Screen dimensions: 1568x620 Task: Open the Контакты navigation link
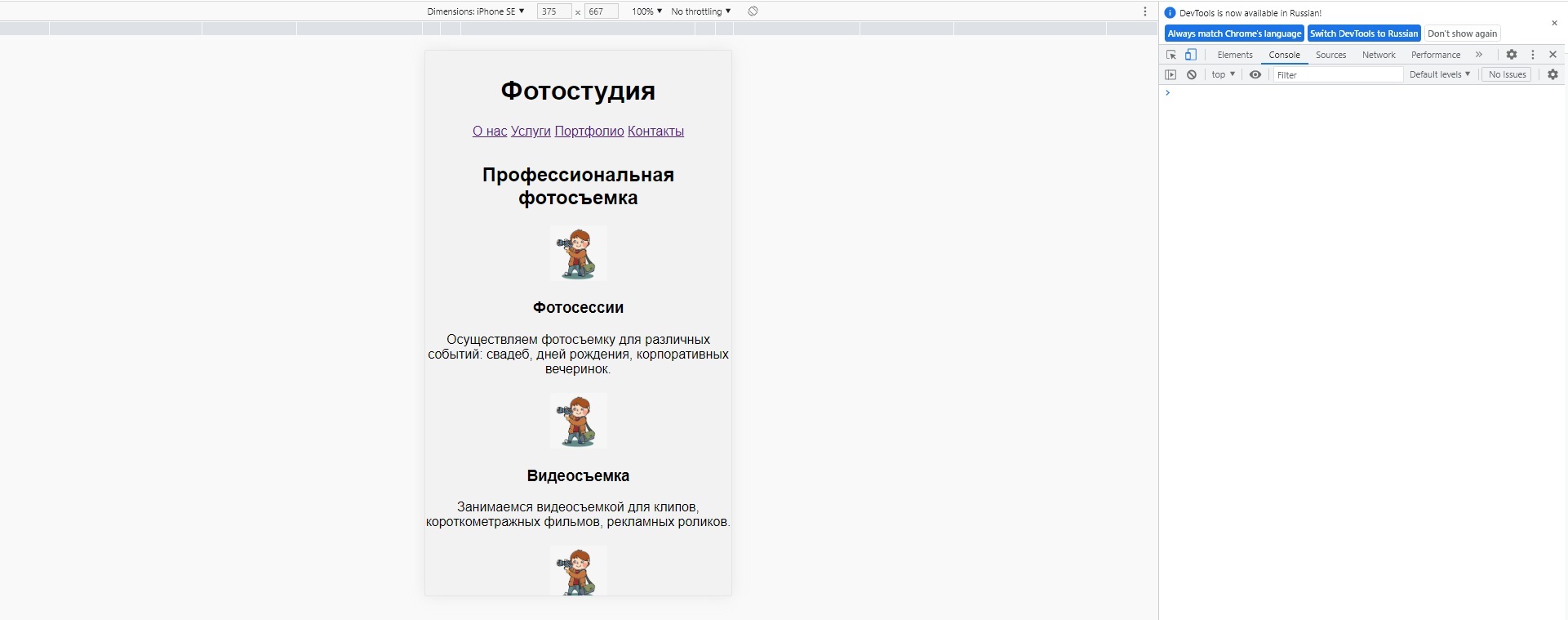pyautogui.click(x=655, y=131)
